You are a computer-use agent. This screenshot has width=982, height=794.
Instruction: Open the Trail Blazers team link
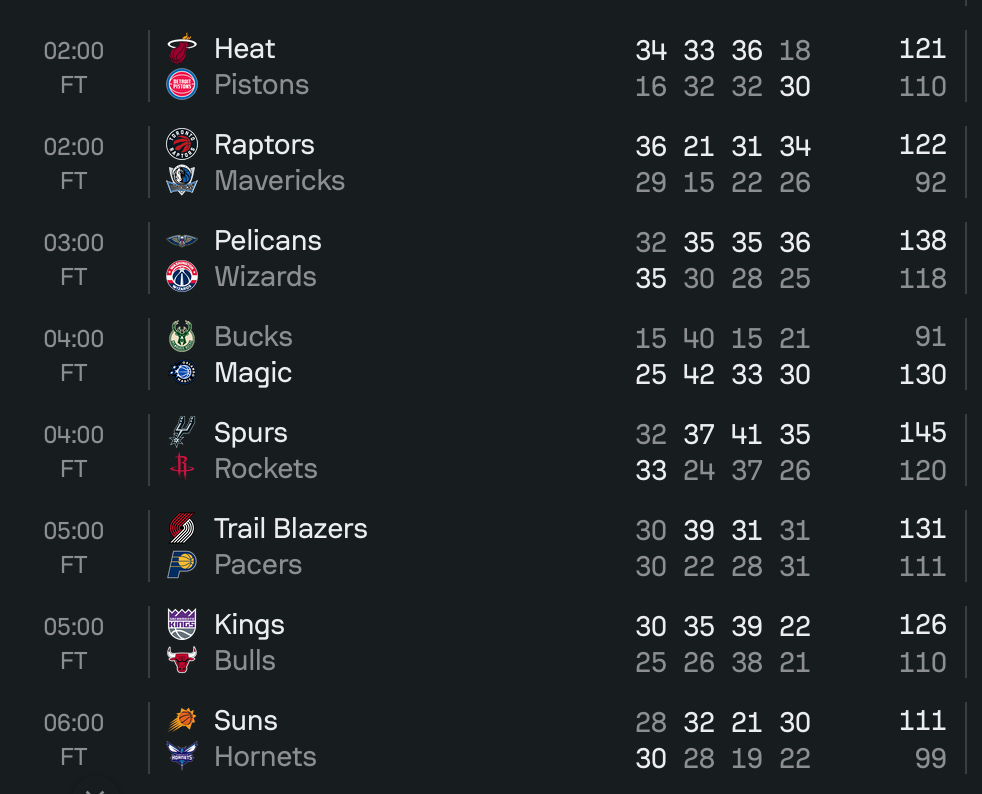click(x=290, y=529)
